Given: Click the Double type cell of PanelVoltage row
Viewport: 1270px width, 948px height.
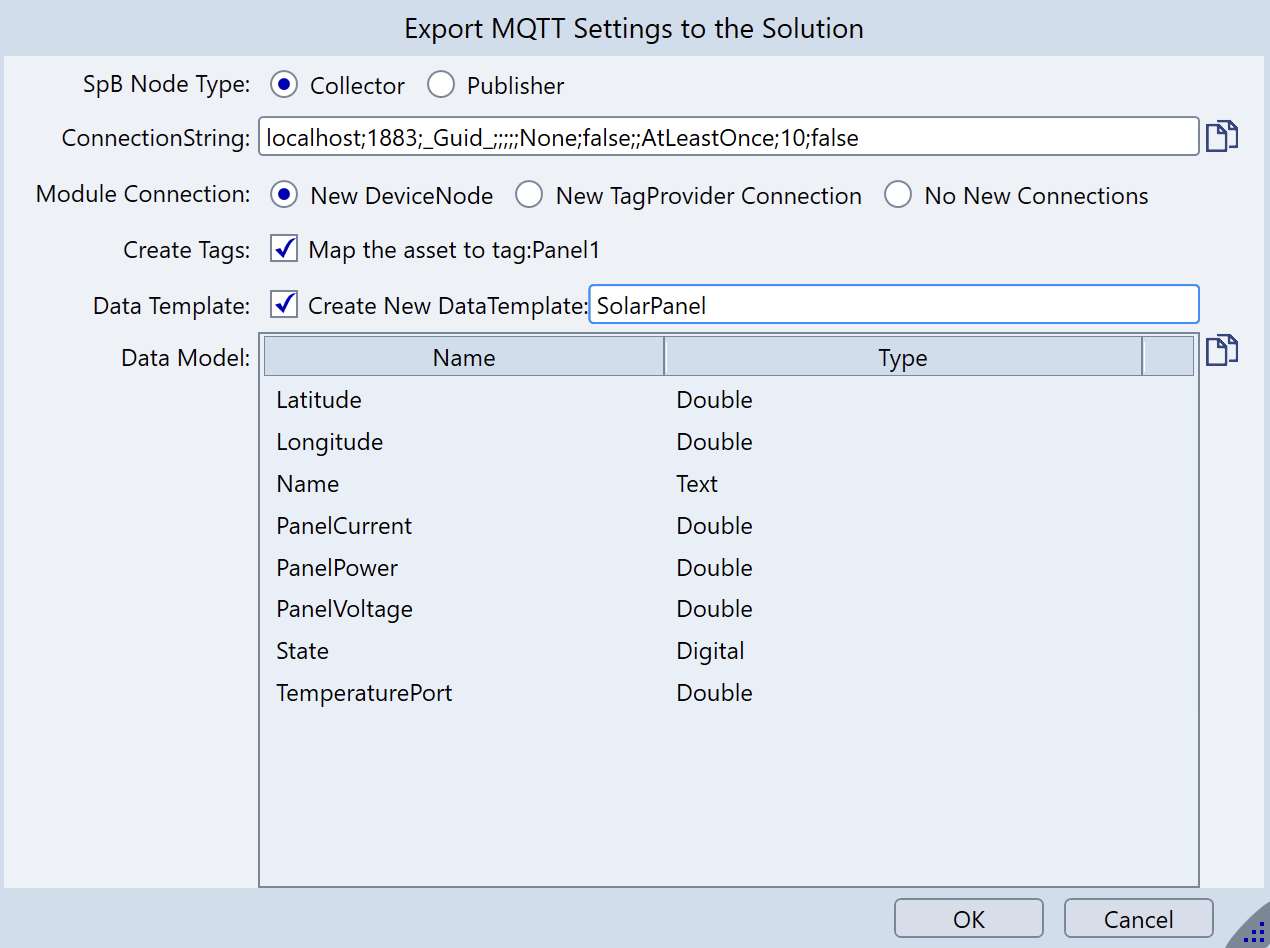Looking at the screenshot, I should (x=714, y=609).
